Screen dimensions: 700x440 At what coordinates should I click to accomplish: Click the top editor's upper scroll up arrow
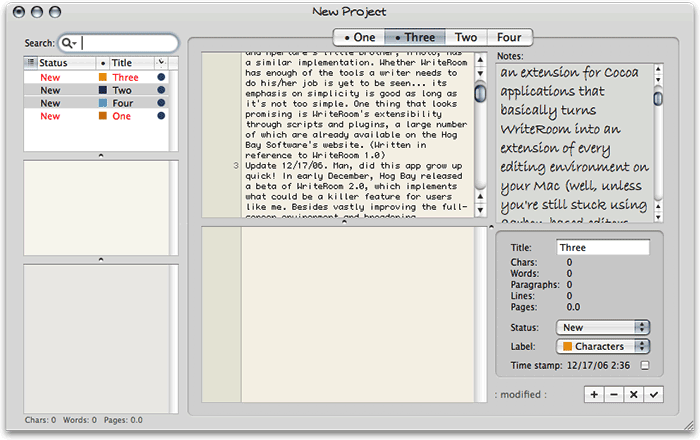(x=480, y=60)
